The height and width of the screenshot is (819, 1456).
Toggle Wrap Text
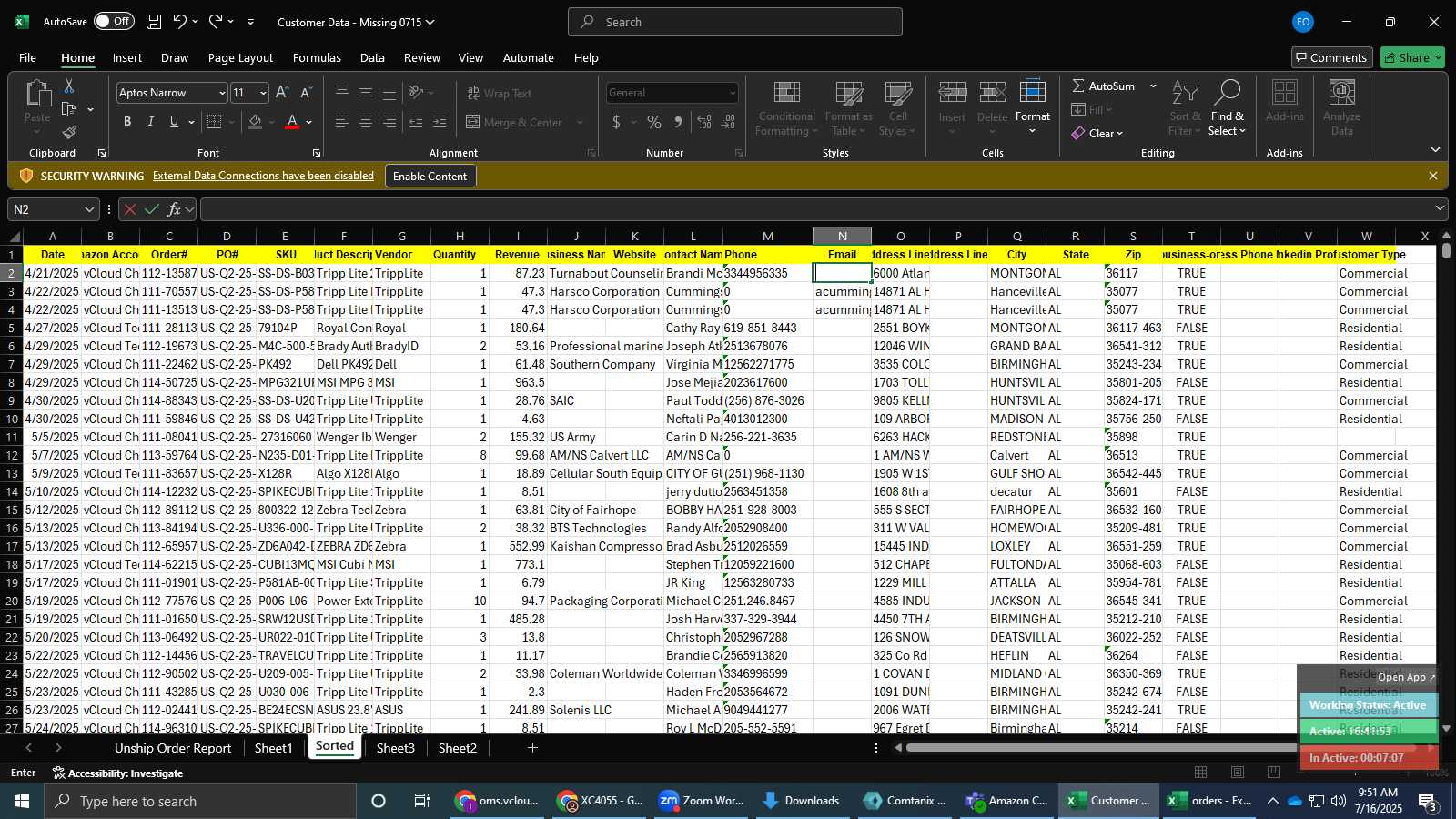click(x=500, y=93)
